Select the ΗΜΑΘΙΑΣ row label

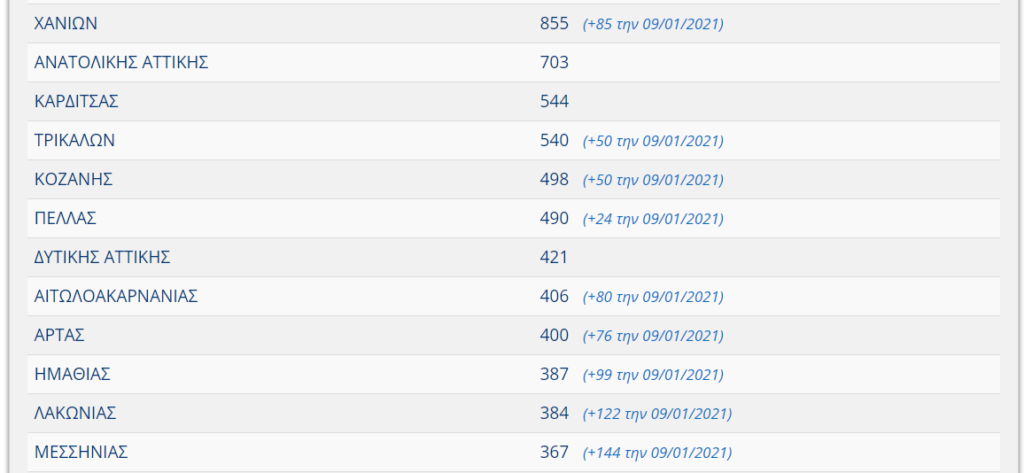pyautogui.click(x=72, y=374)
